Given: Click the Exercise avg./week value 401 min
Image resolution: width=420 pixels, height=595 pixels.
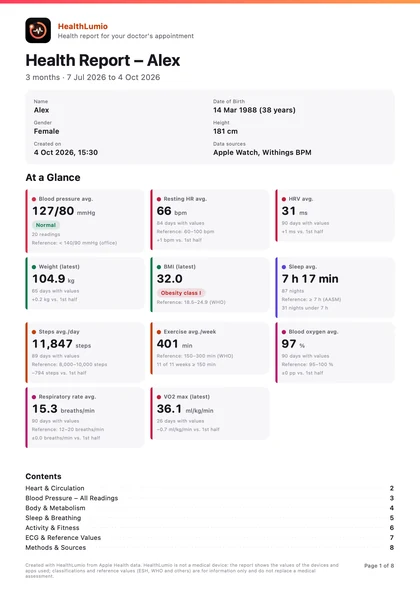Looking at the screenshot, I should coord(175,344).
